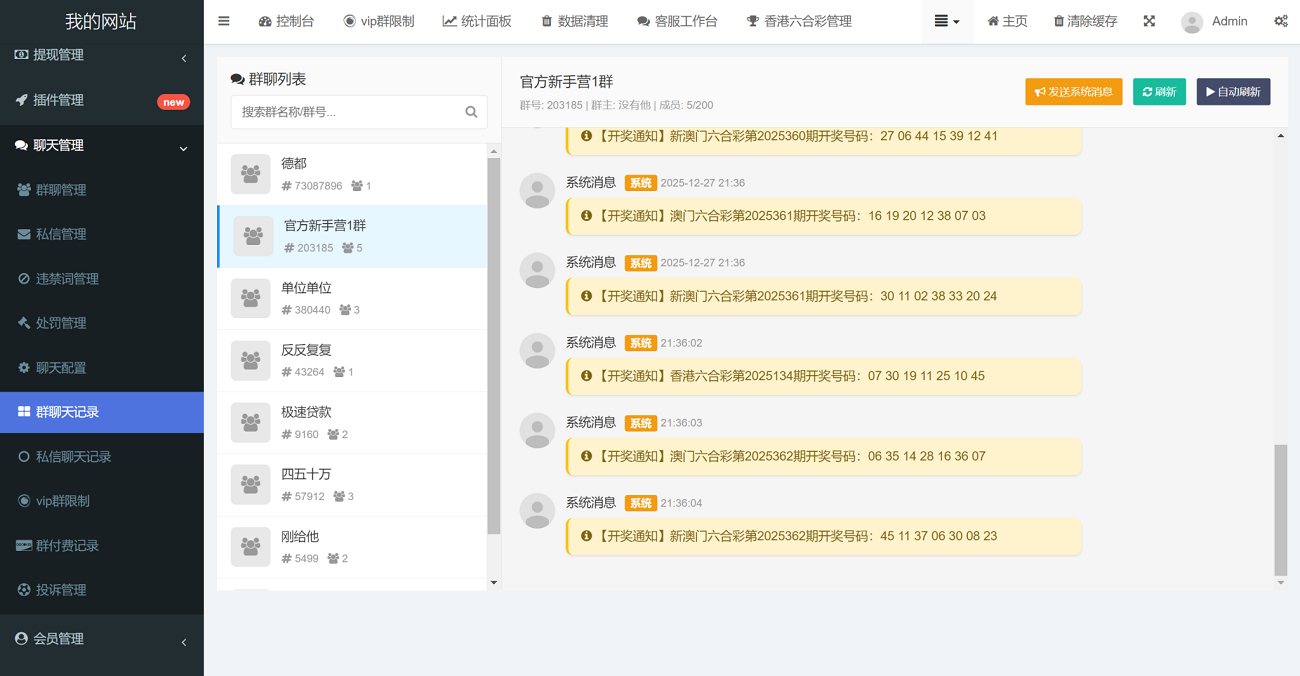The image size is (1300, 676).
Task: Toggle 自动刷新 auto refresh button
Action: [x=1233, y=92]
